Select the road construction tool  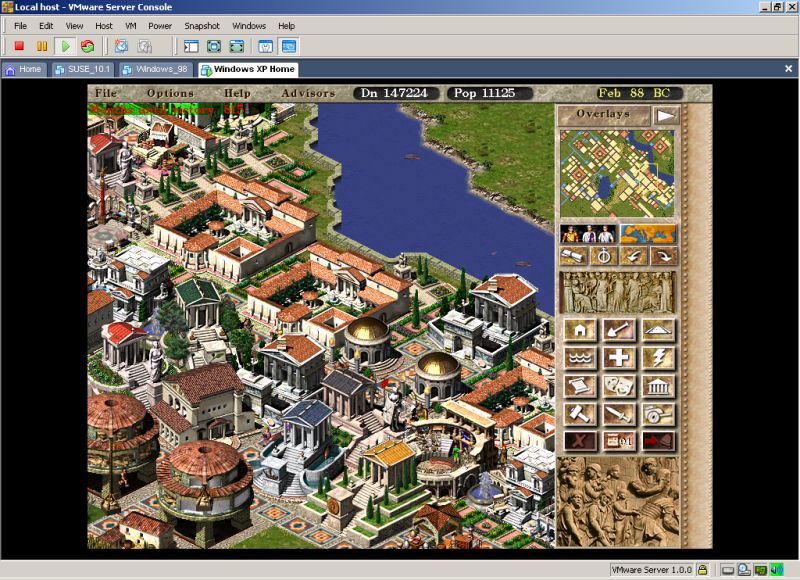(658, 330)
